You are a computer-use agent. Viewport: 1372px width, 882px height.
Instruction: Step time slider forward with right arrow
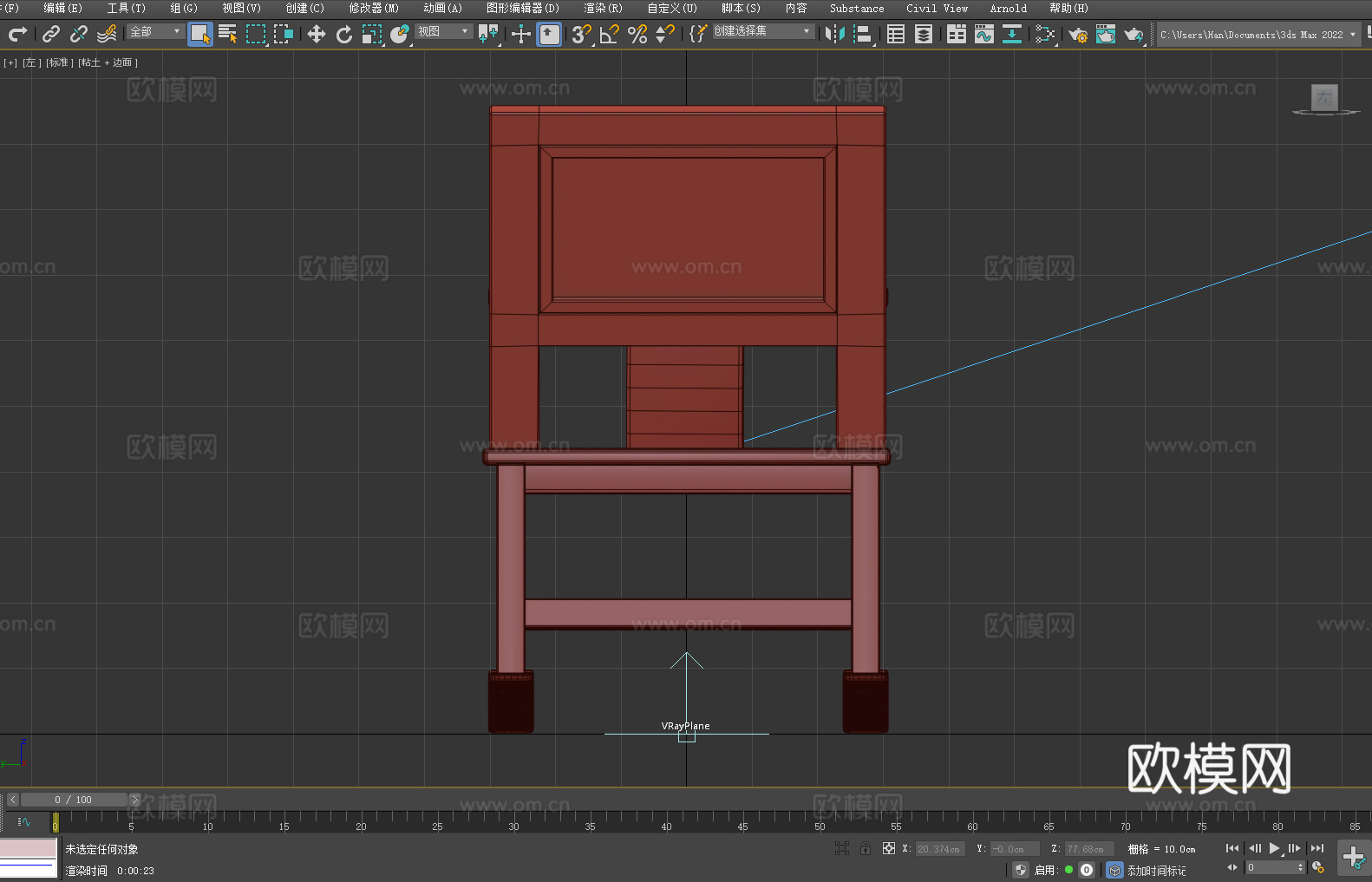pos(134,800)
